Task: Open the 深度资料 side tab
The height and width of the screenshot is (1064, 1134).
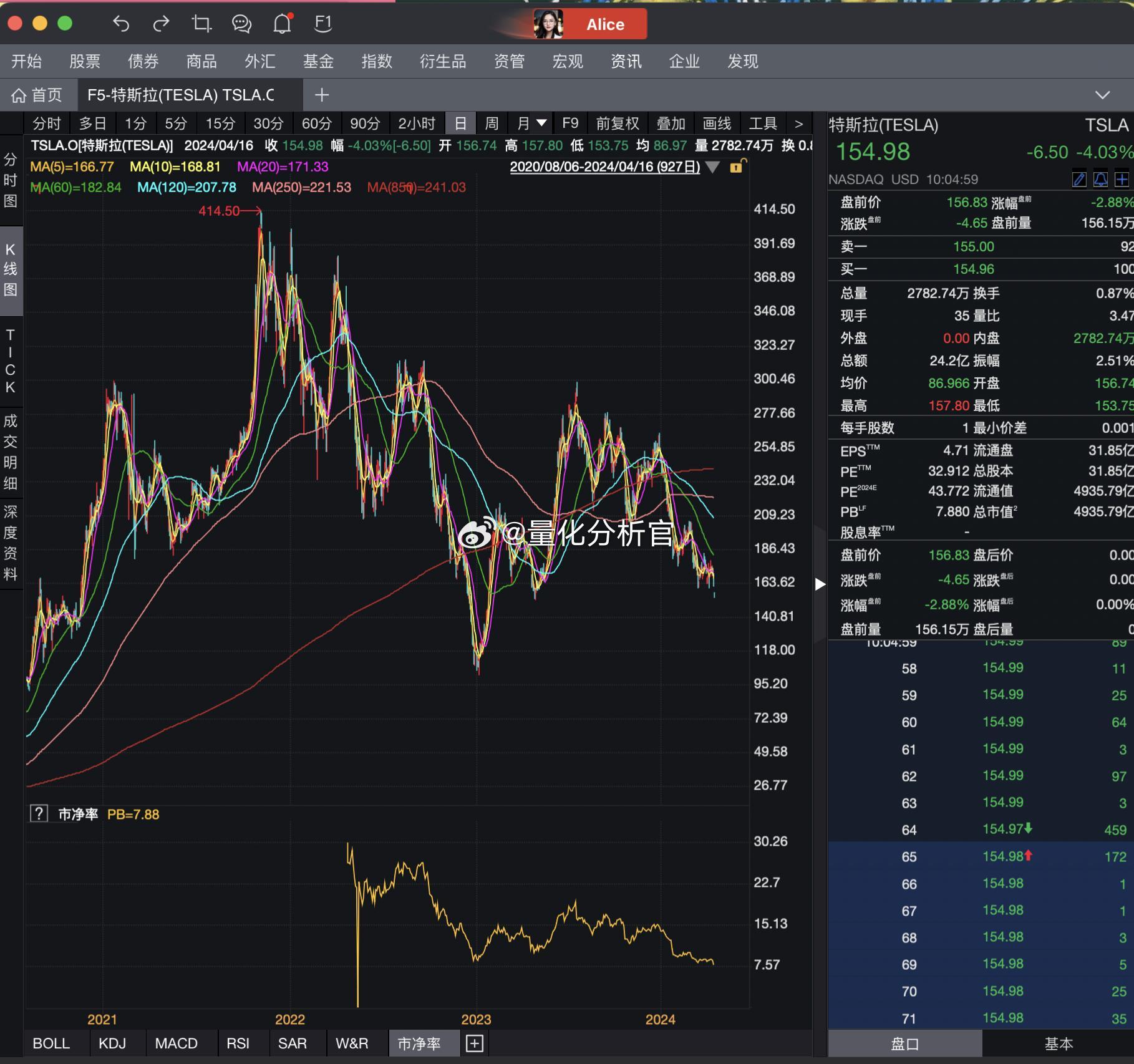Action: pyautogui.click(x=11, y=543)
